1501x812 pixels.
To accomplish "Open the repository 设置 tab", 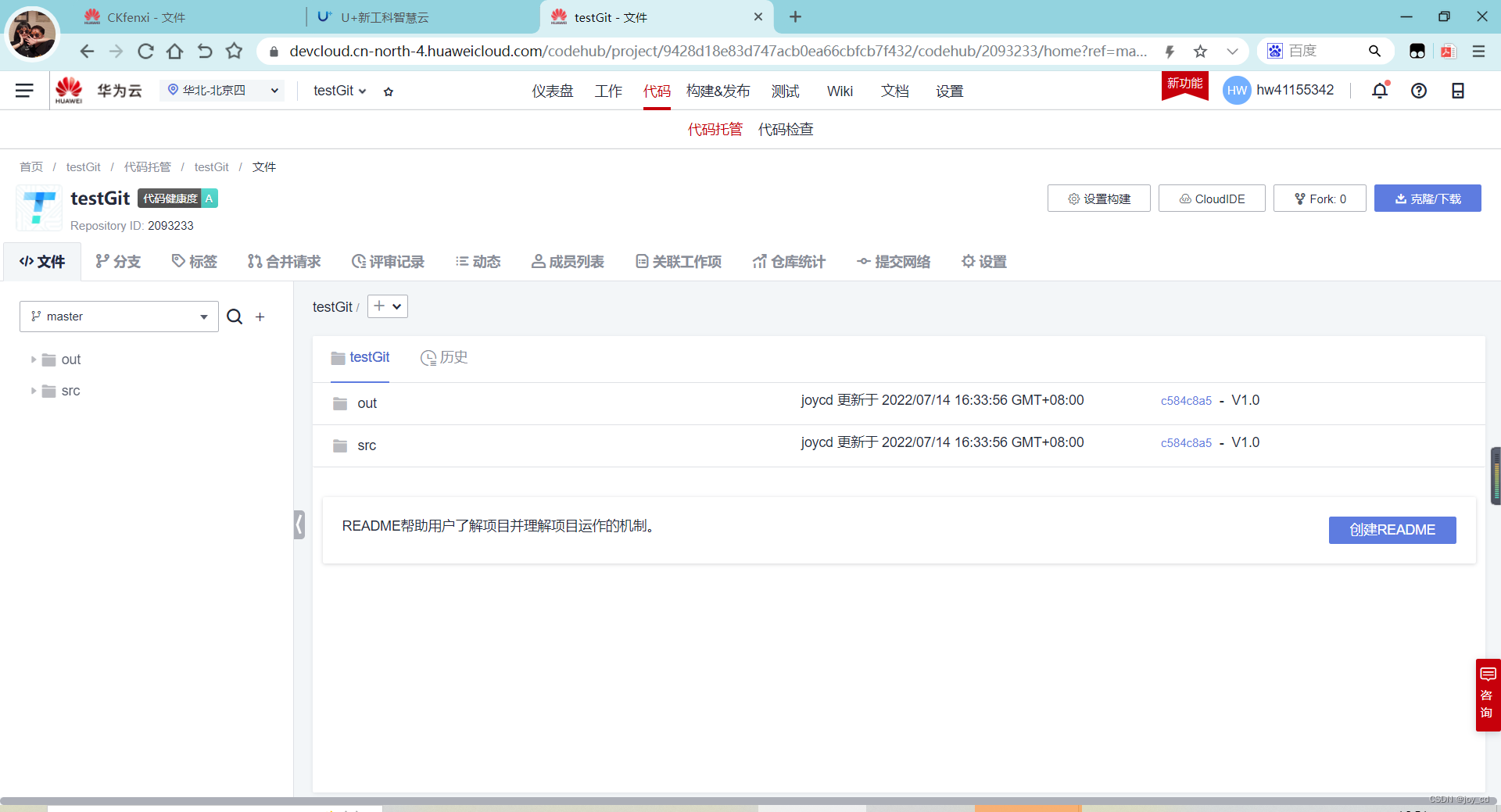I will point(984,262).
